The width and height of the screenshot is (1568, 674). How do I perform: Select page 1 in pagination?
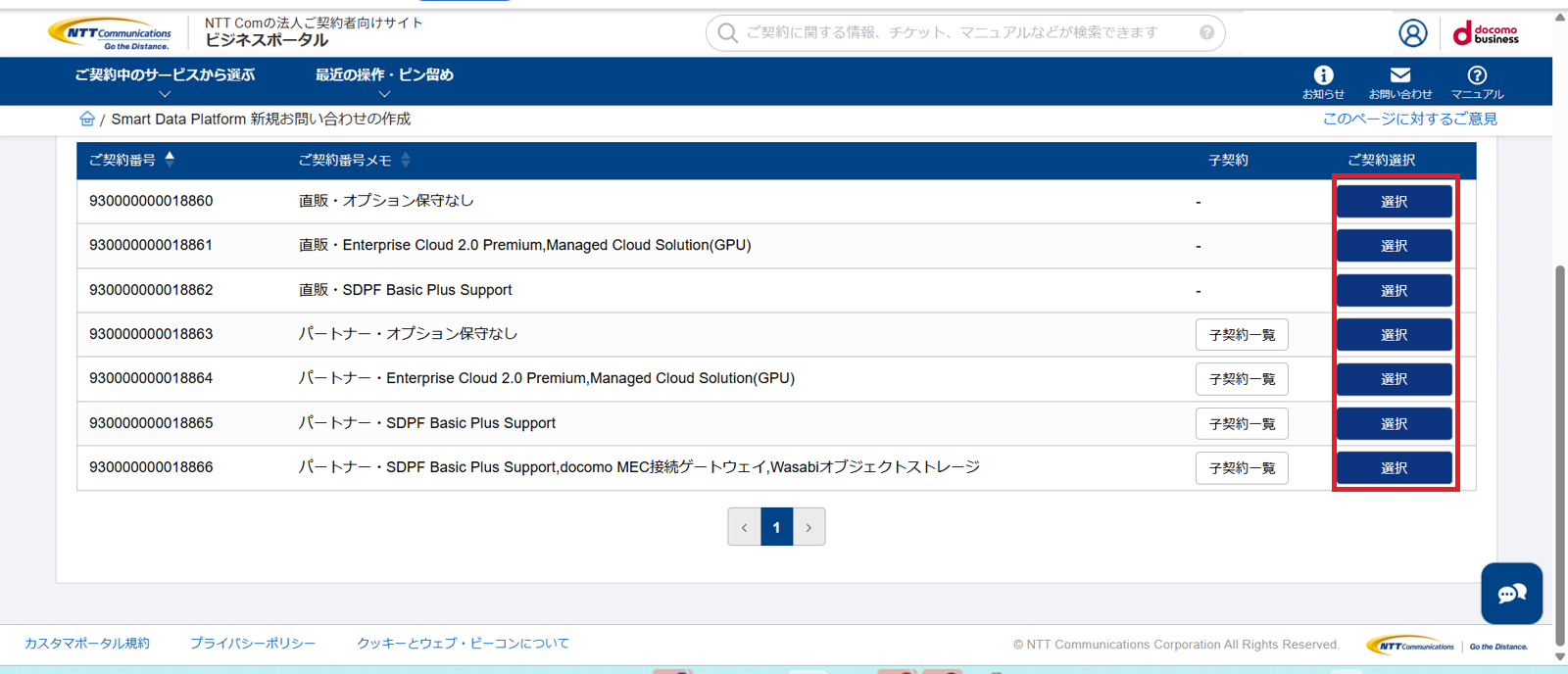[776, 527]
